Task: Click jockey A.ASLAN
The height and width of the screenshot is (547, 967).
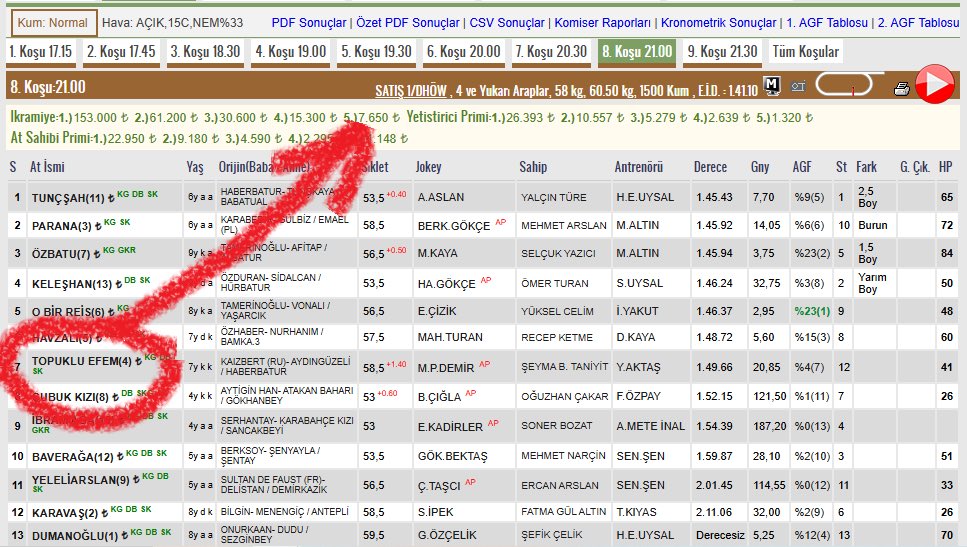Action: point(441,197)
